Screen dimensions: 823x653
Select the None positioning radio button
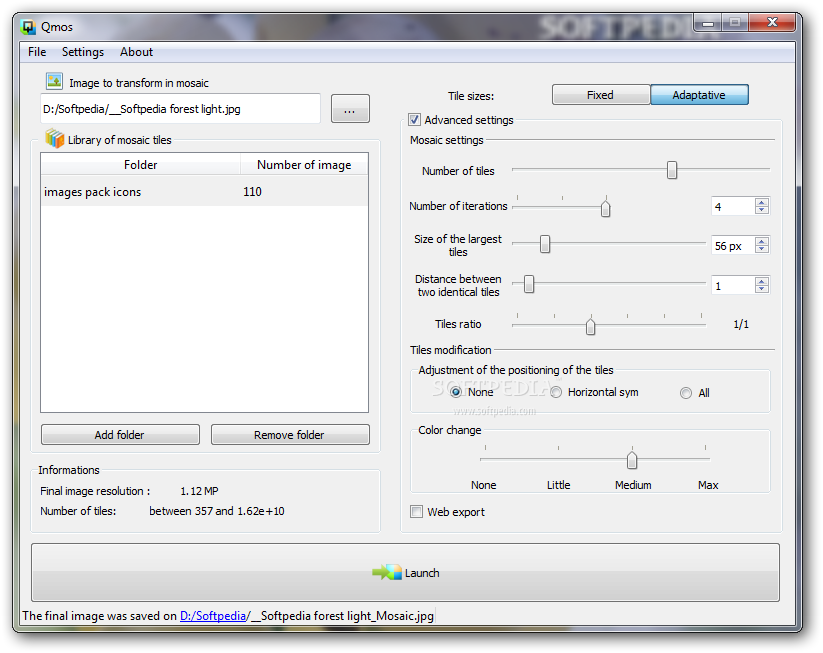pyautogui.click(x=456, y=392)
